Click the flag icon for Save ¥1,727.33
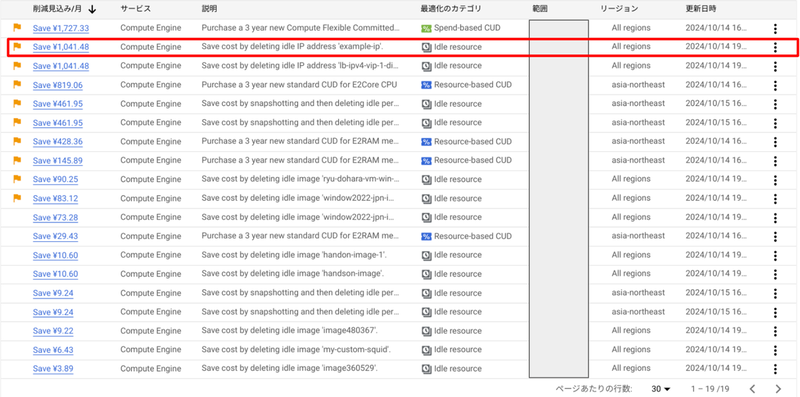Screen dimensions: 800x397 (x=17, y=28)
